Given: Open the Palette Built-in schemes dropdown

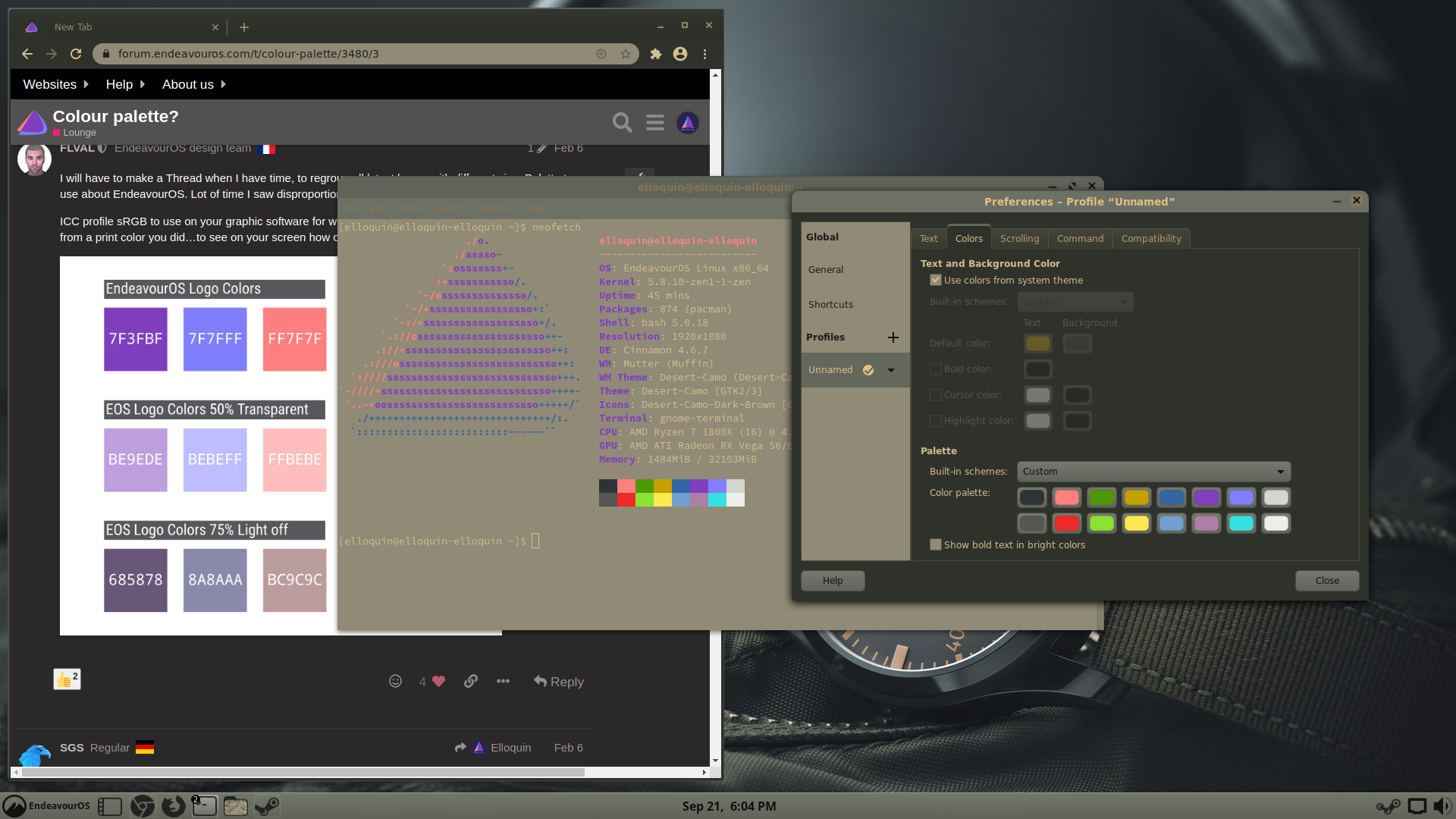Looking at the screenshot, I should (1152, 471).
